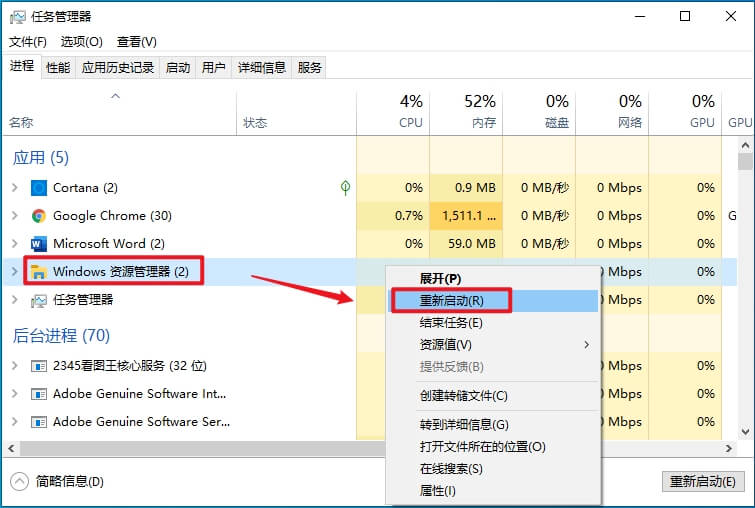This screenshot has height=508, width=755.
Task: Select 结束任务(E) in the context menu
Action: pos(451,322)
